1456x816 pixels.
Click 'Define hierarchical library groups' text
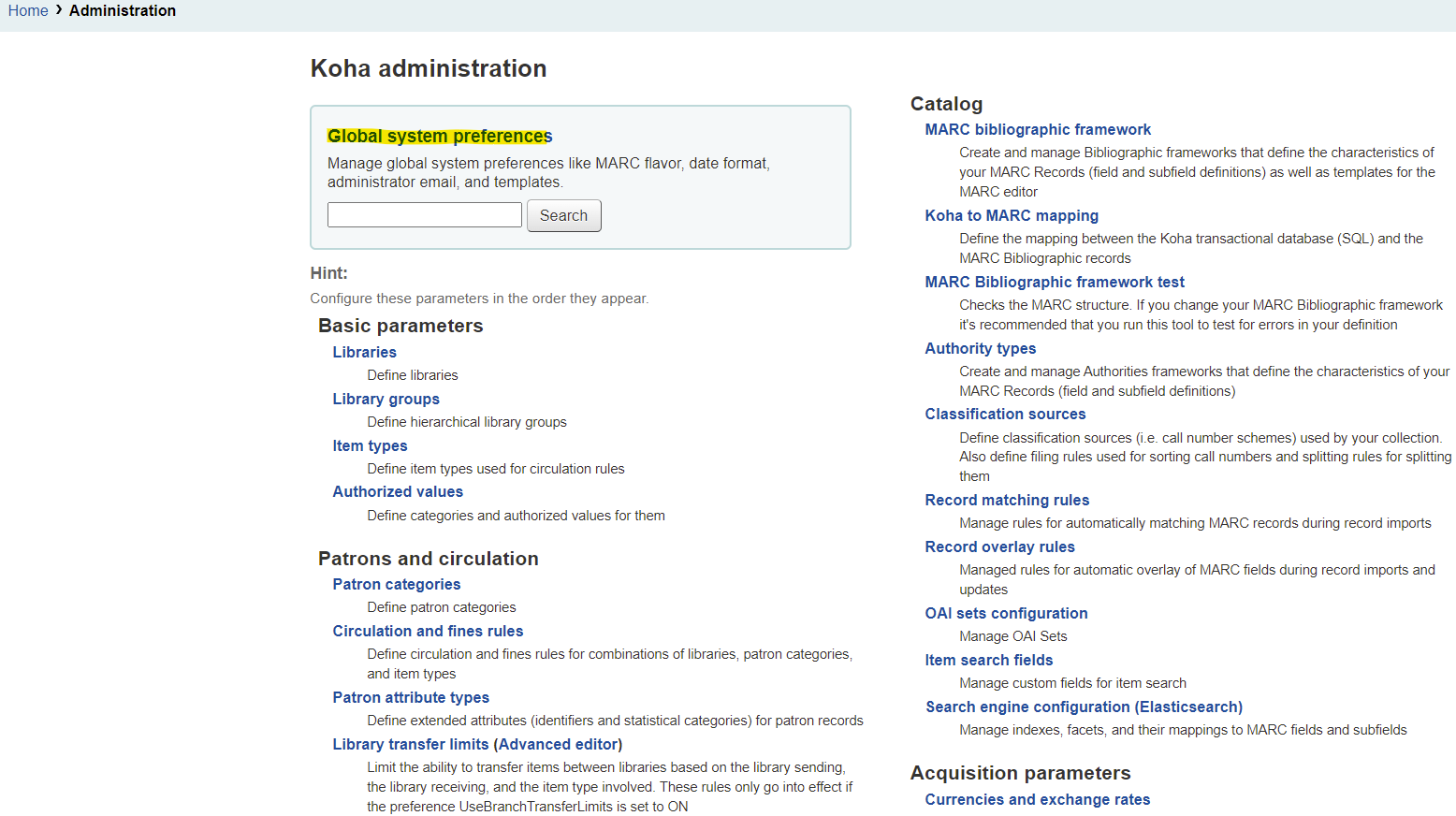point(467,422)
